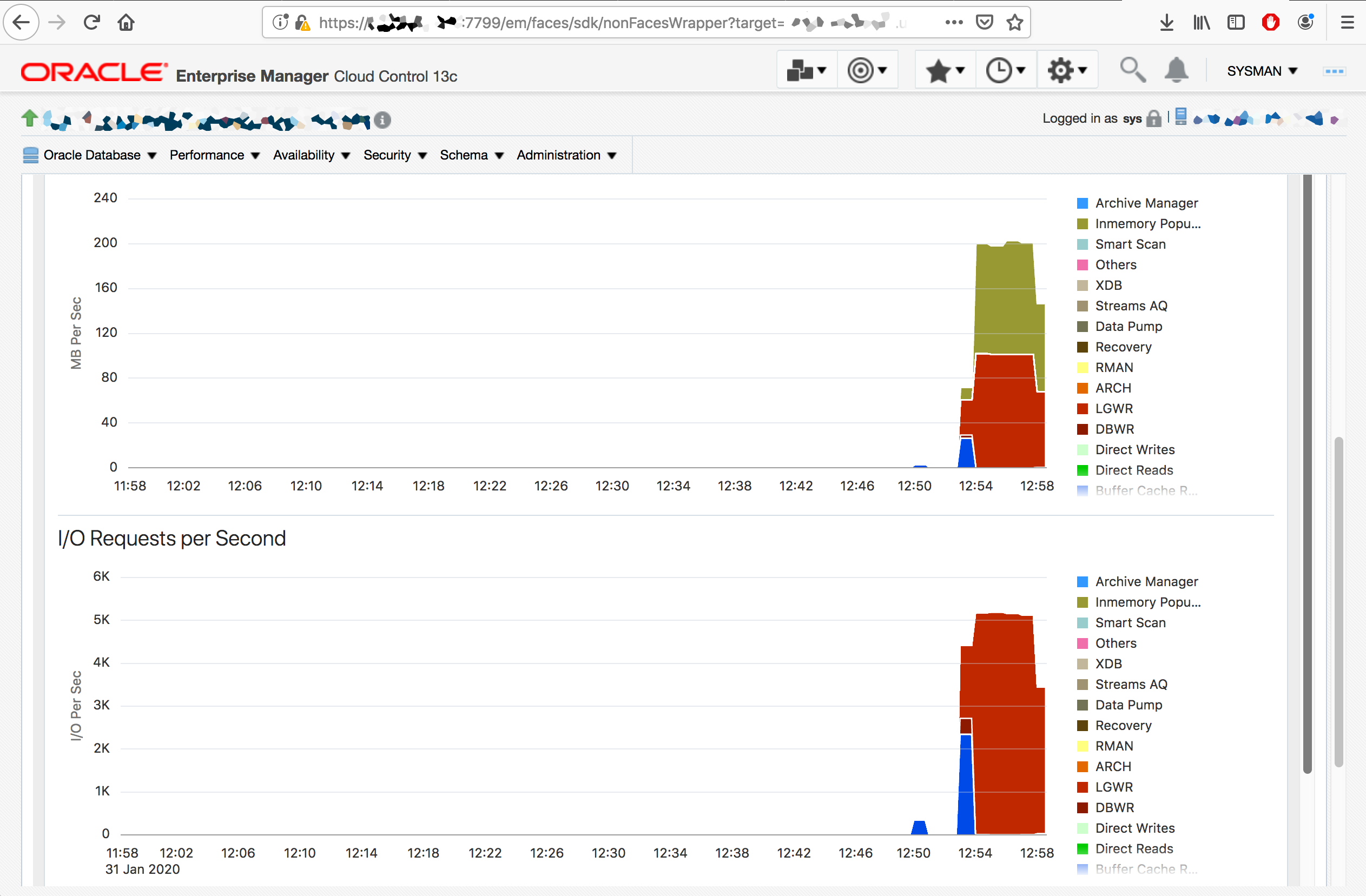Click DBWR in MB Per Sec legend
This screenshot has width=1366, height=896.
1105,429
